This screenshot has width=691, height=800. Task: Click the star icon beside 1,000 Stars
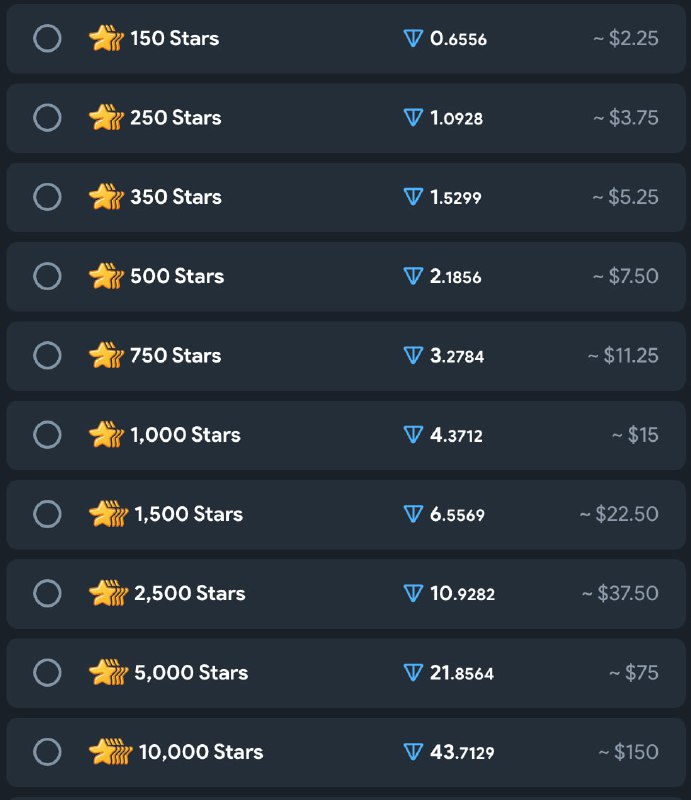pyautogui.click(x=106, y=435)
